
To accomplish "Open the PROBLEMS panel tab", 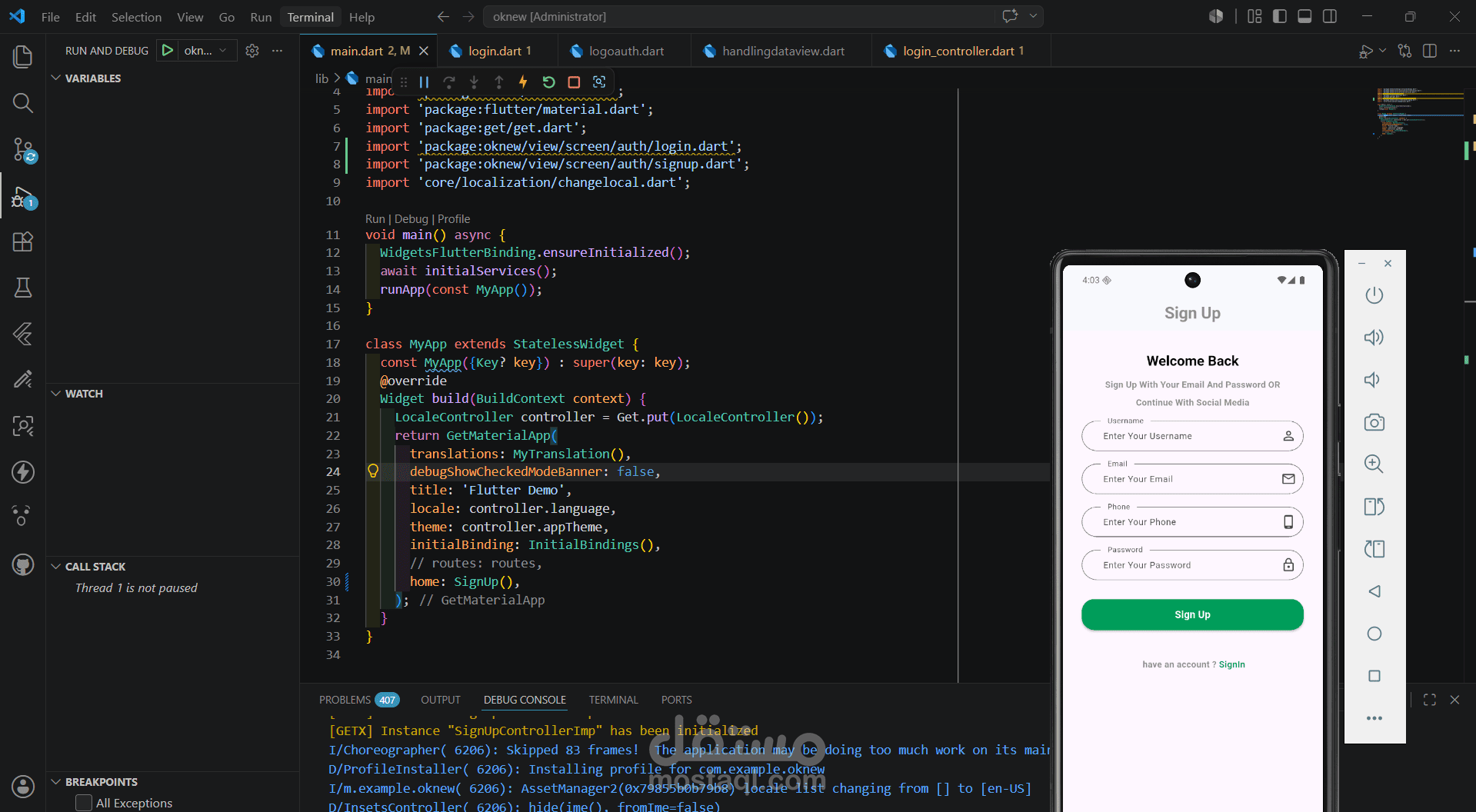I will coord(358,700).
